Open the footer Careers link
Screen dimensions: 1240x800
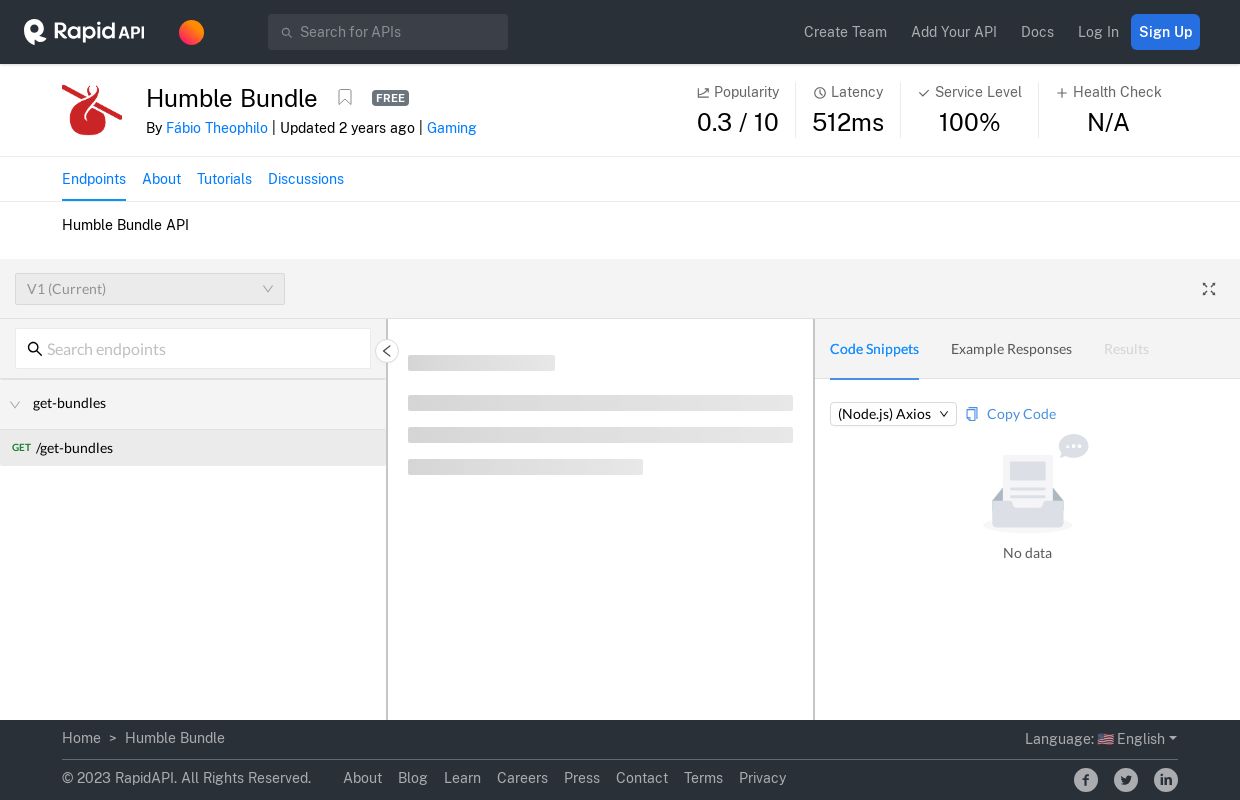click(522, 778)
